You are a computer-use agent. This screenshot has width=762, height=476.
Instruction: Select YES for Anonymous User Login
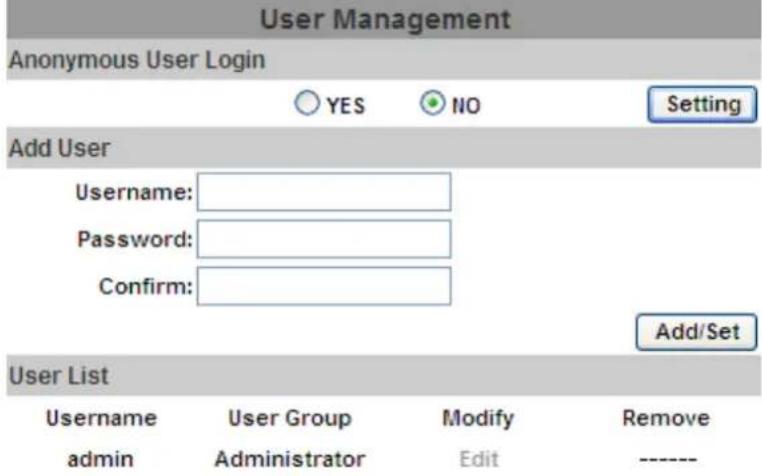pyautogui.click(x=307, y=103)
